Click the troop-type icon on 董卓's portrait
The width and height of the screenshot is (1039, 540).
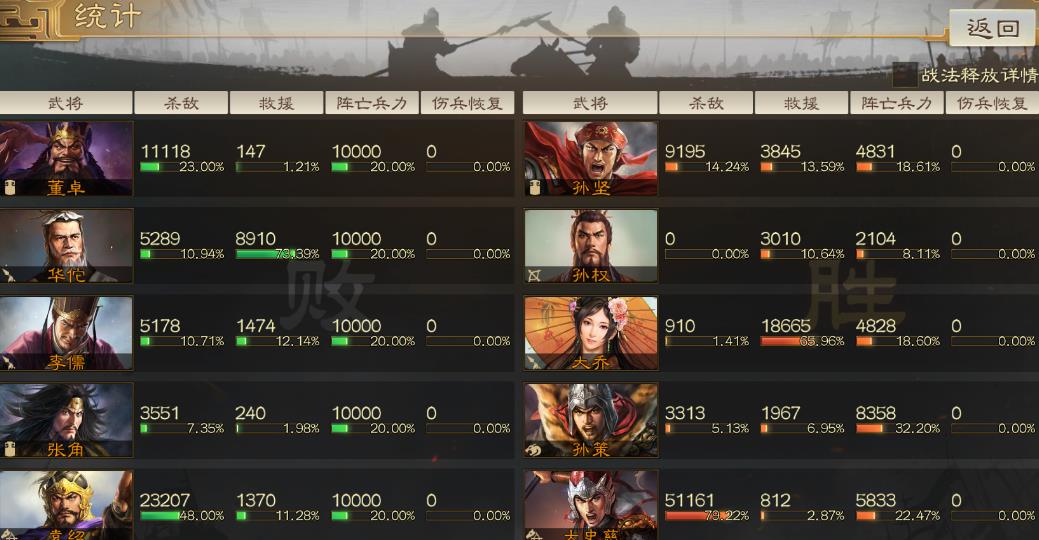[x=9, y=188]
